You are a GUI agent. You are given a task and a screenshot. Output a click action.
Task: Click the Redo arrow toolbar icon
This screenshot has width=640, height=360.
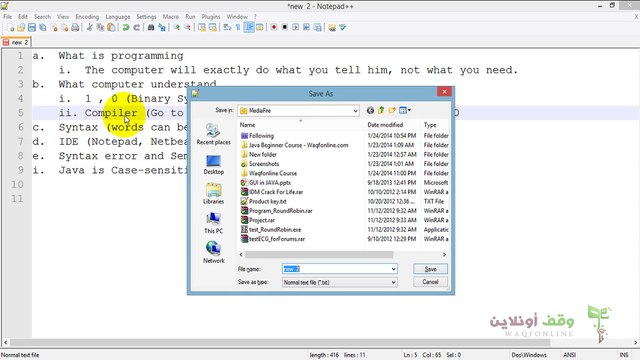point(136,28)
